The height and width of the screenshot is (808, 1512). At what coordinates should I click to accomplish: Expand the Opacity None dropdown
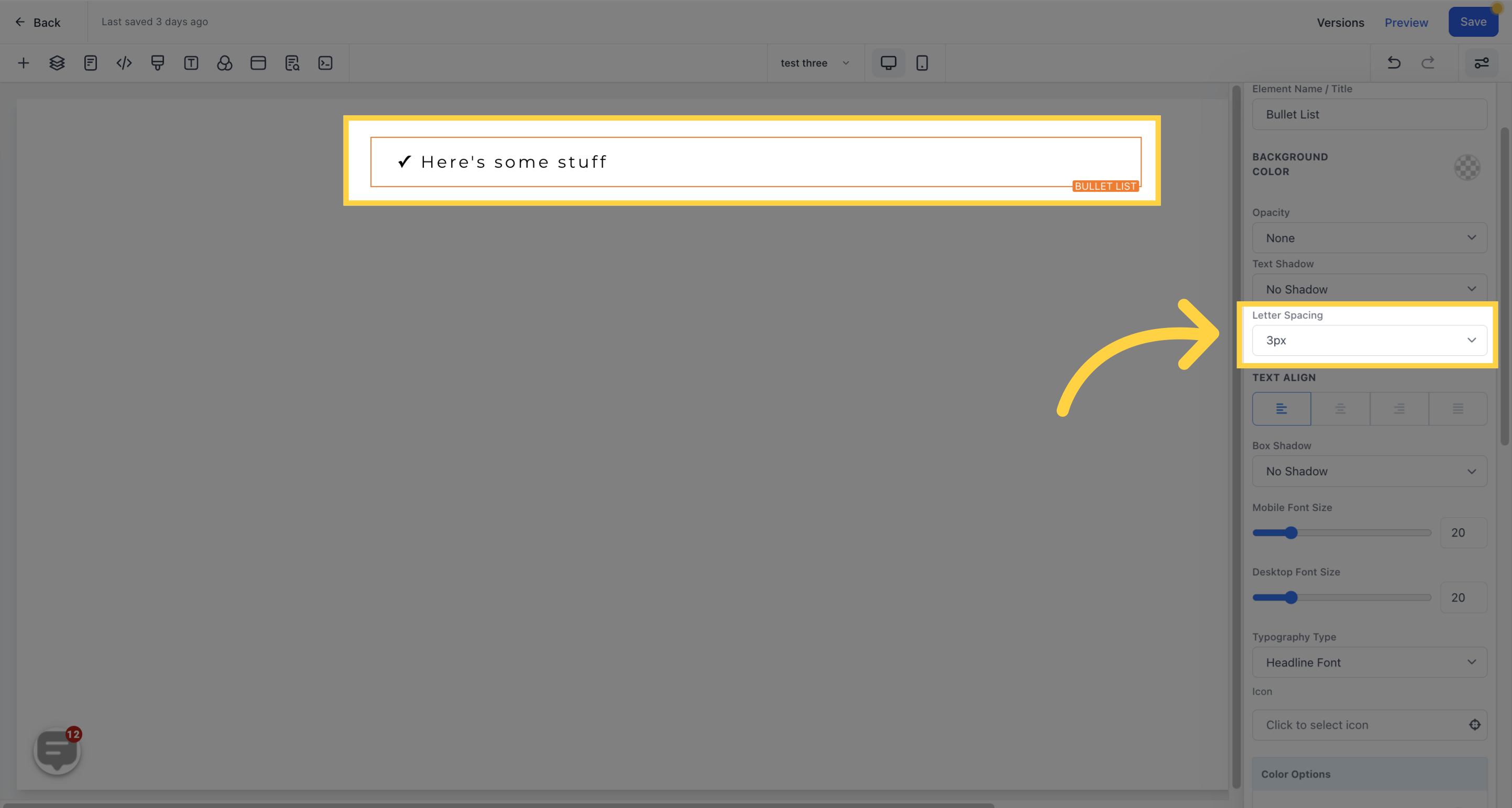click(x=1369, y=238)
